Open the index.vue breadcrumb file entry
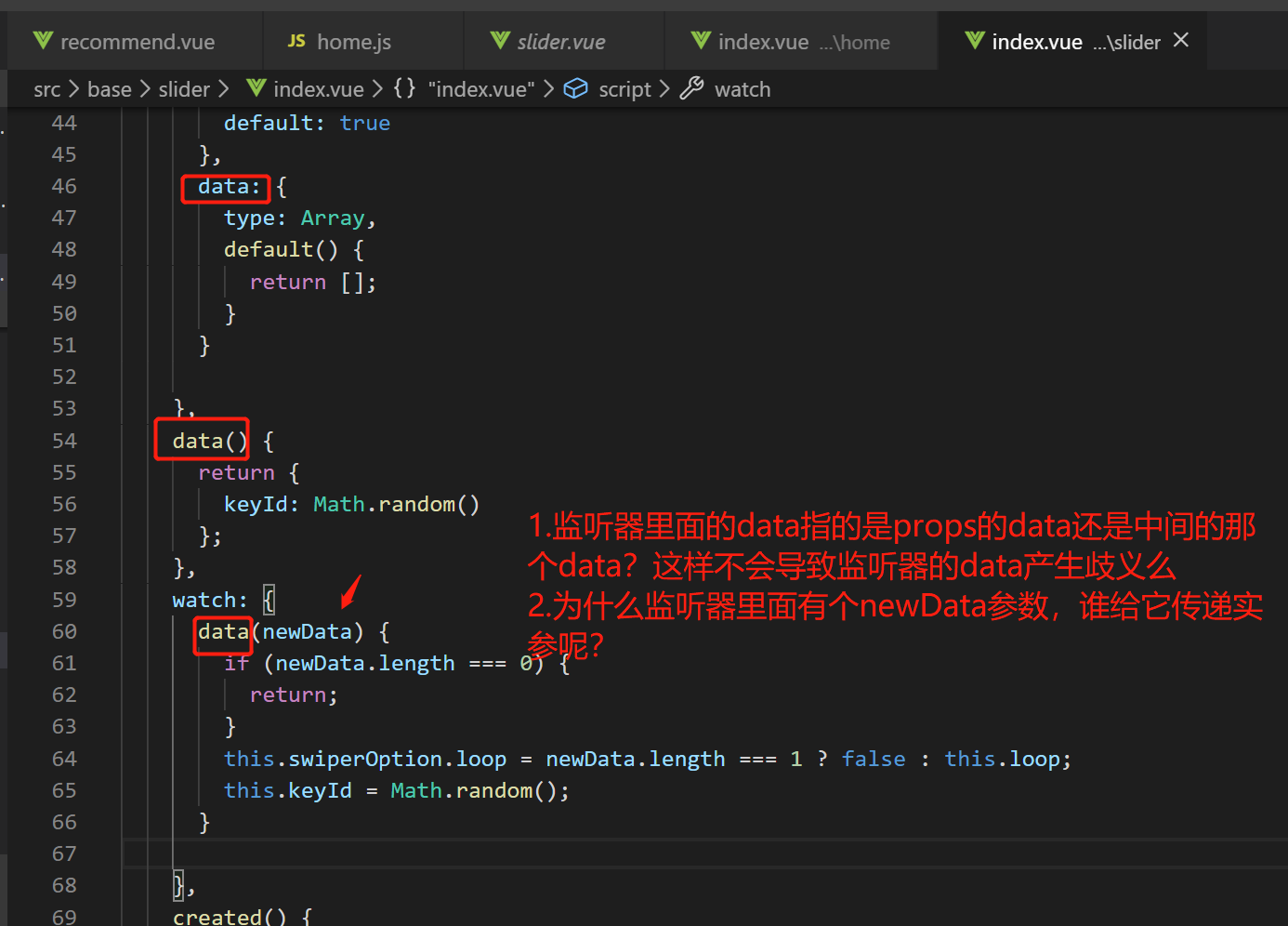The width and height of the screenshot is (1288, 926). [x=319, y=89]
